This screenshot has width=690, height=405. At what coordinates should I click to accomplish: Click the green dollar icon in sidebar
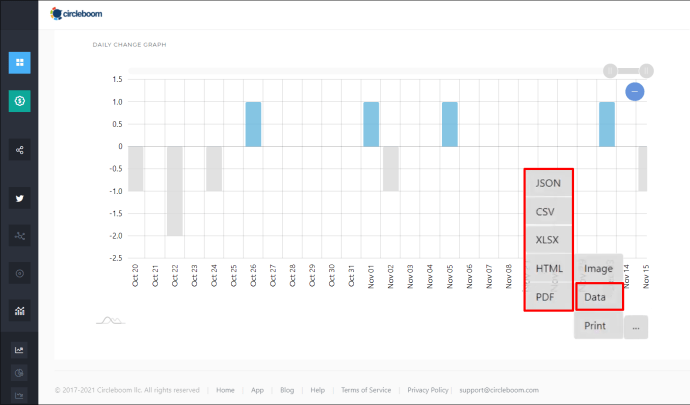[x=20, y=101]
